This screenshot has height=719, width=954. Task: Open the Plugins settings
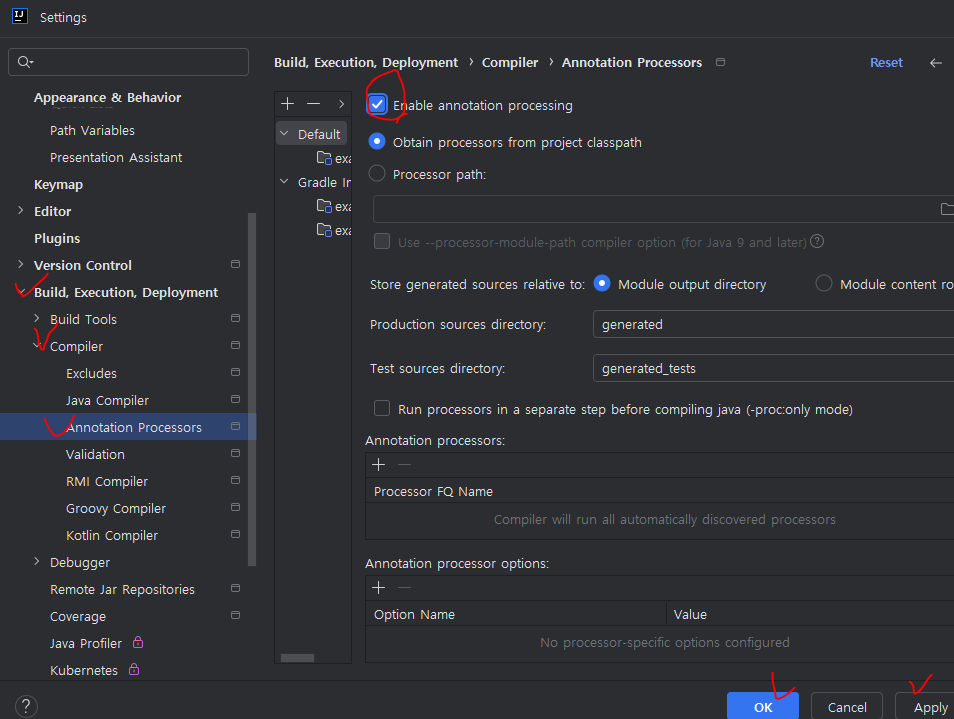[x=57, y=238]
